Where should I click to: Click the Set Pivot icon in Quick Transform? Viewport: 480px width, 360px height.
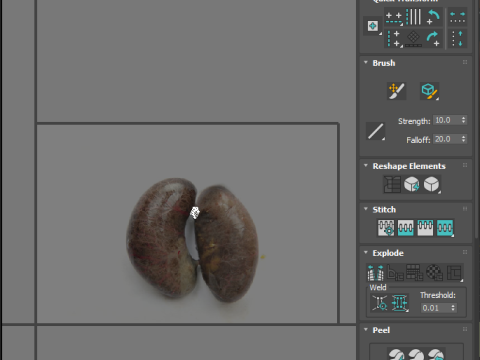(373, 26)
